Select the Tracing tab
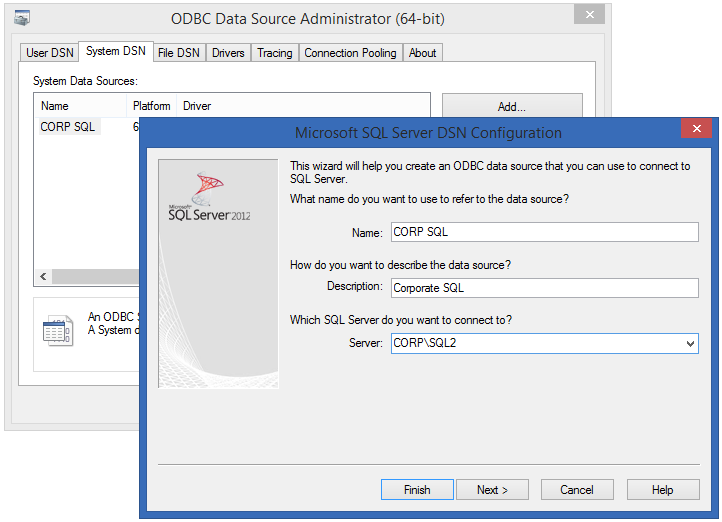 (x=275, y=53)
